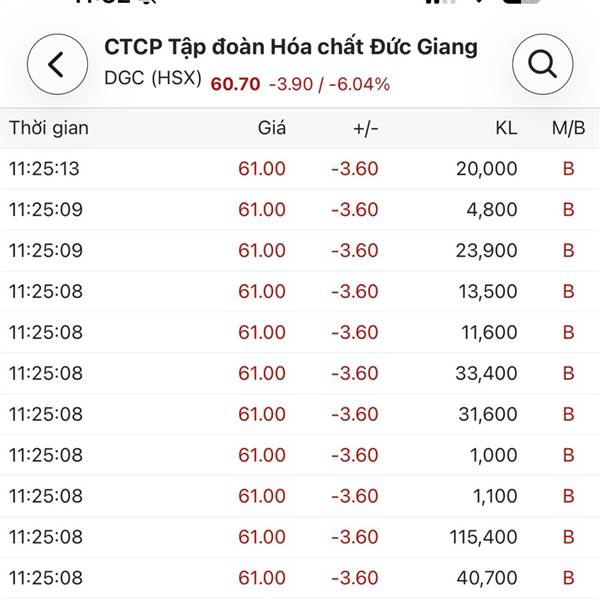Screen dimensions: 600x600
Task: Tap the DGC (HSX) ticker label
Action: tap(154, 83)
